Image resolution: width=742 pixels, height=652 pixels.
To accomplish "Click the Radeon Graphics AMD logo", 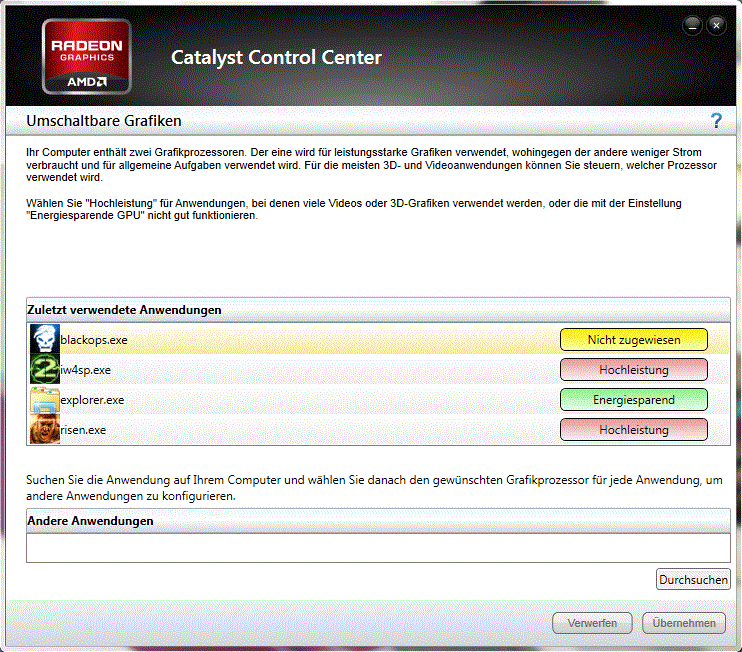I will (x=87, y=57).
